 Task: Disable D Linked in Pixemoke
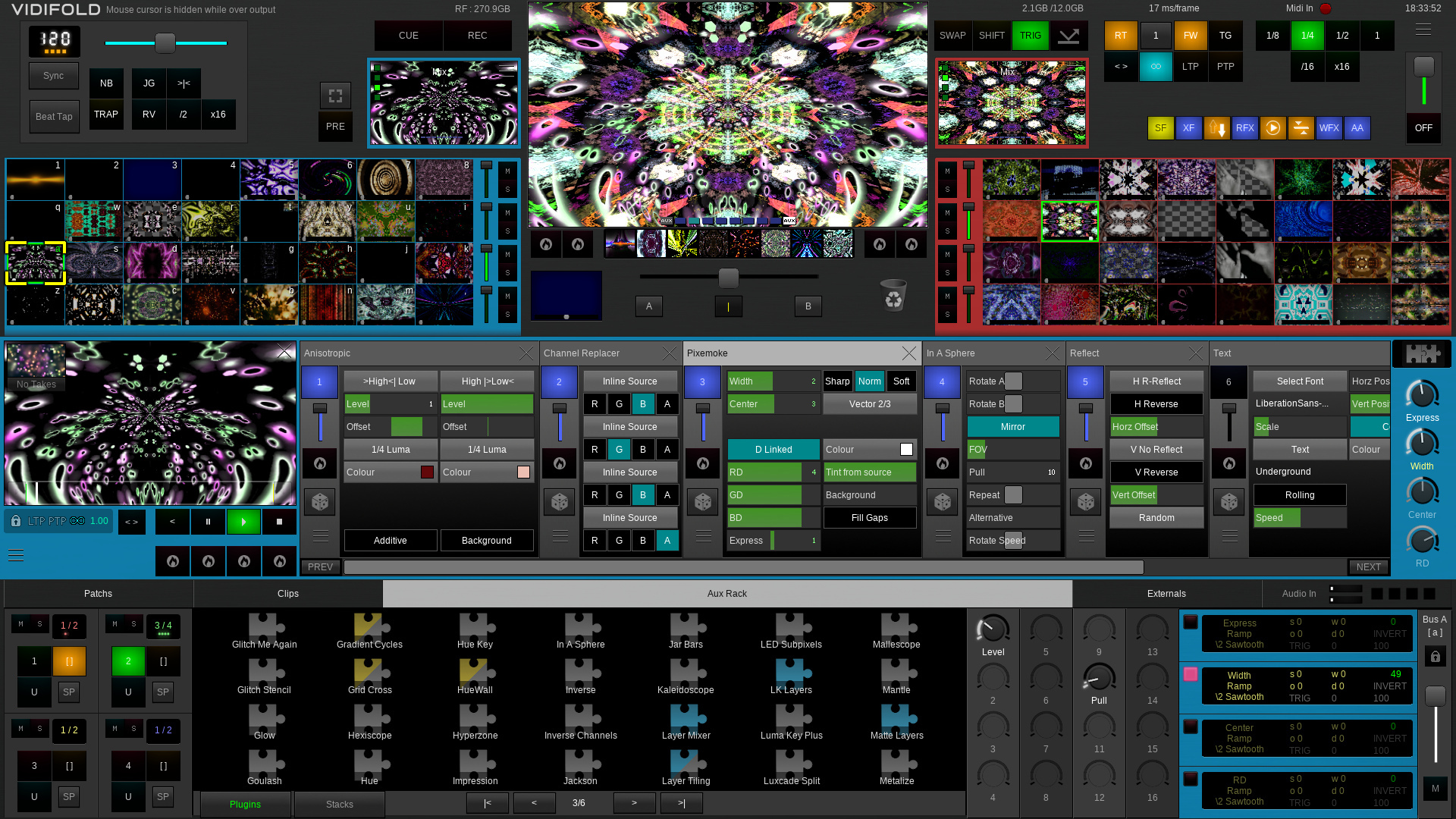[773, 450]
